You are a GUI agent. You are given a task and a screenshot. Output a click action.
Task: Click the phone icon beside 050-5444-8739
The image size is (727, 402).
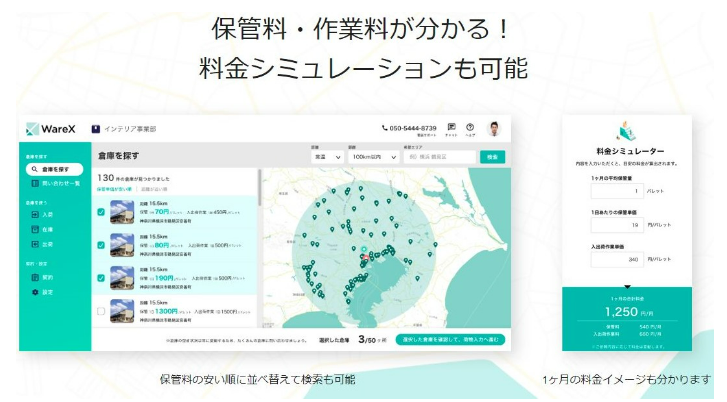tap(384, 128)
